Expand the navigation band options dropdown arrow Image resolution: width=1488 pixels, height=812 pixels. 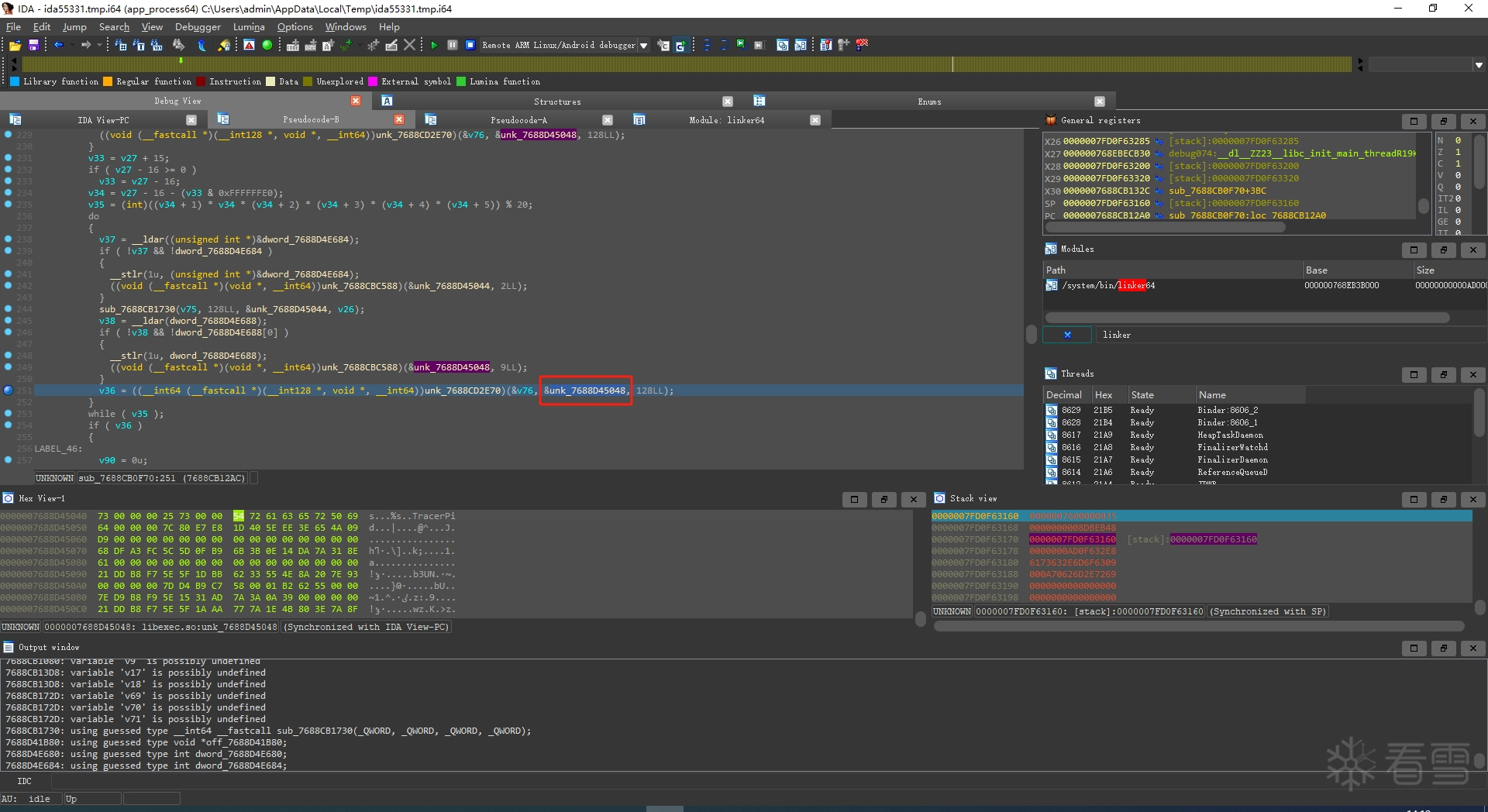pyautogui.click(x=1479, y=65)
